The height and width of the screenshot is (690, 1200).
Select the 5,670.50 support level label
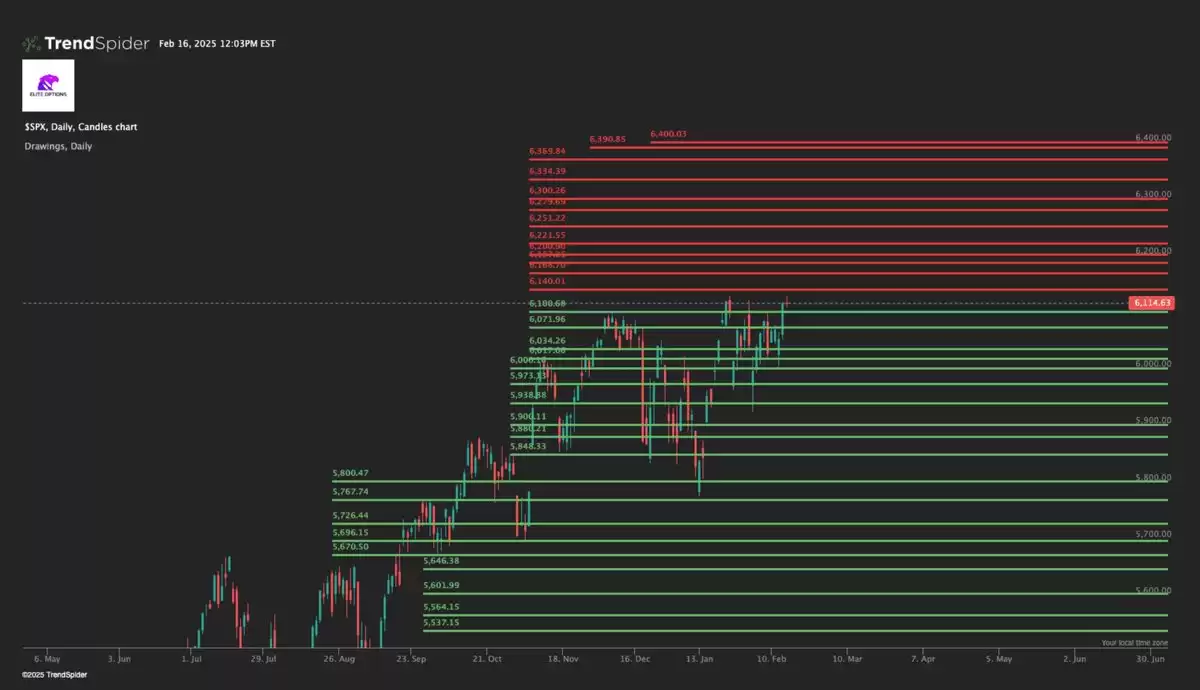click(351, 546)
